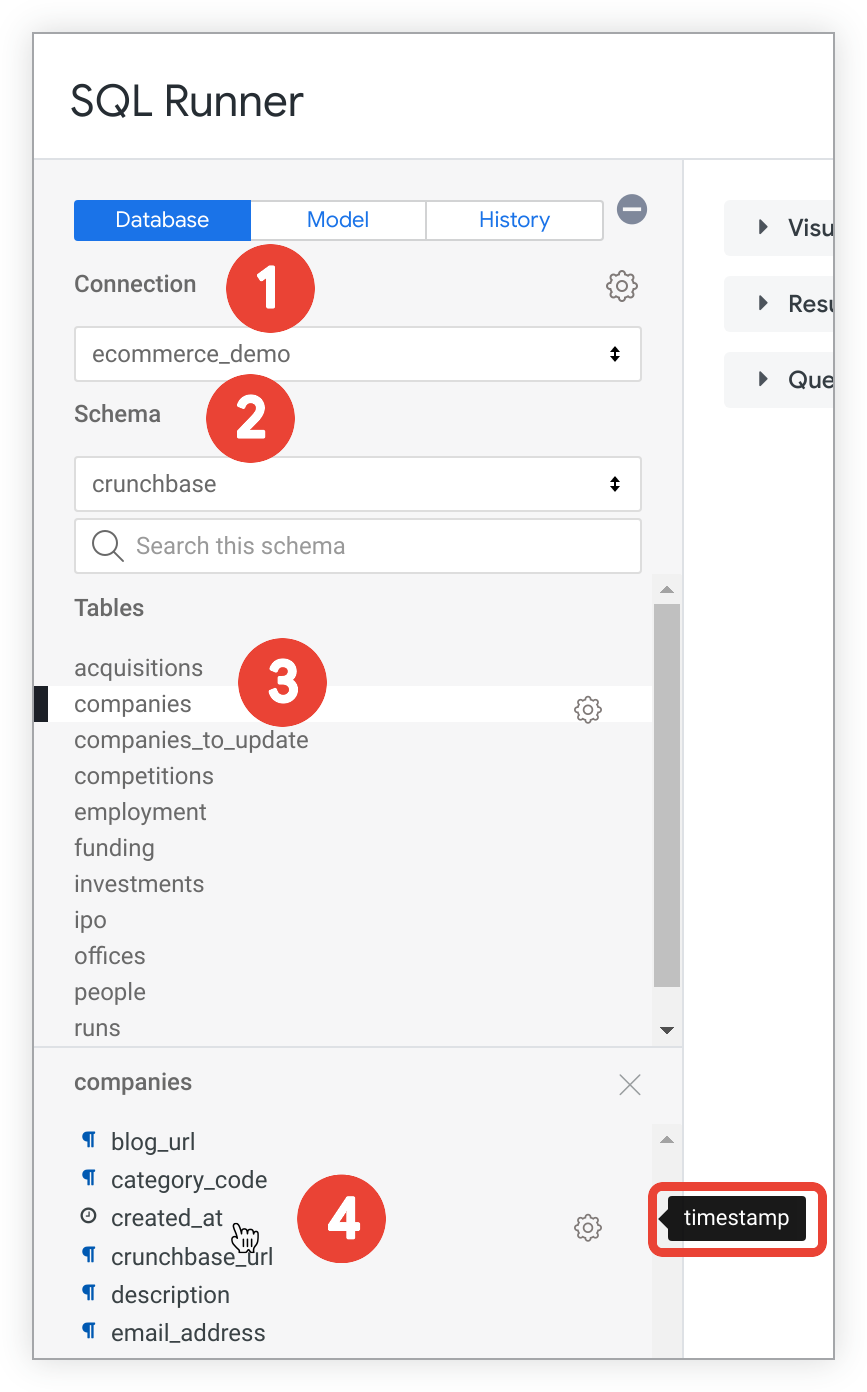Click the type icon next to email_address
Screen dimensions: 867x1392
89,1332
